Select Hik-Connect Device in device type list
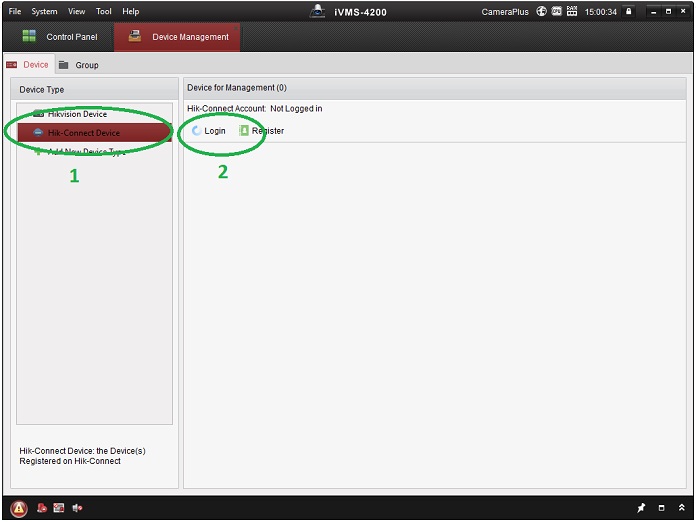This screenshot has width=696, height=522. click(94, 133)
